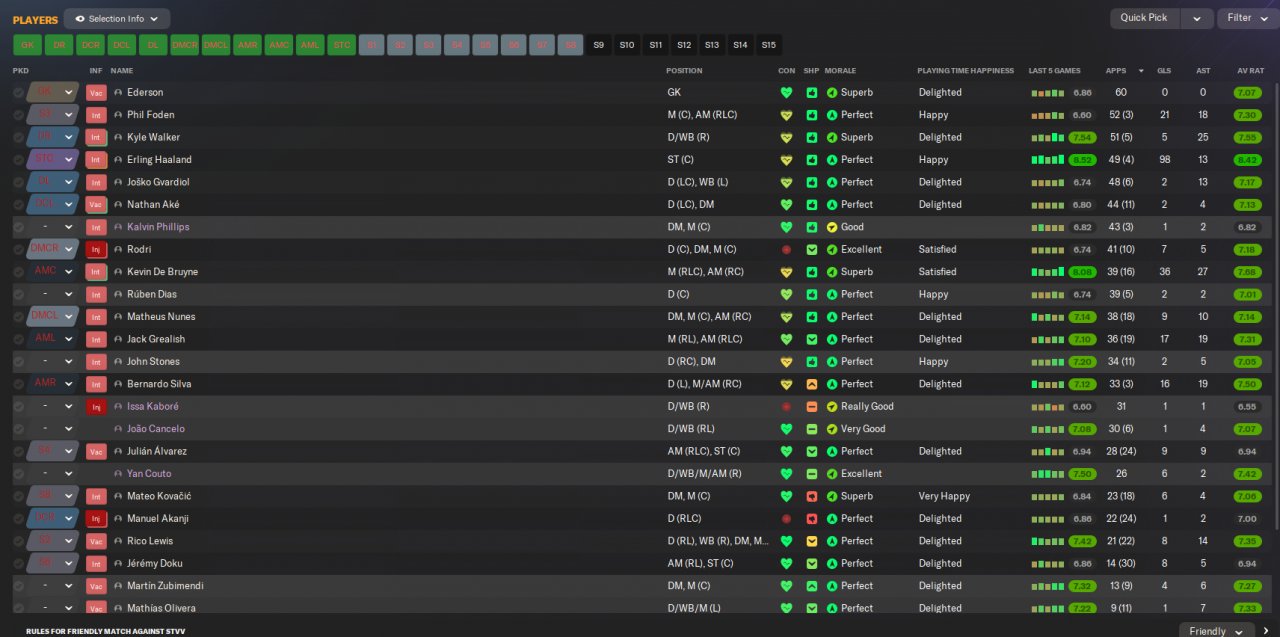
Task: Click Kyle Walker's match sharpness icon
Action: (812, 137)
